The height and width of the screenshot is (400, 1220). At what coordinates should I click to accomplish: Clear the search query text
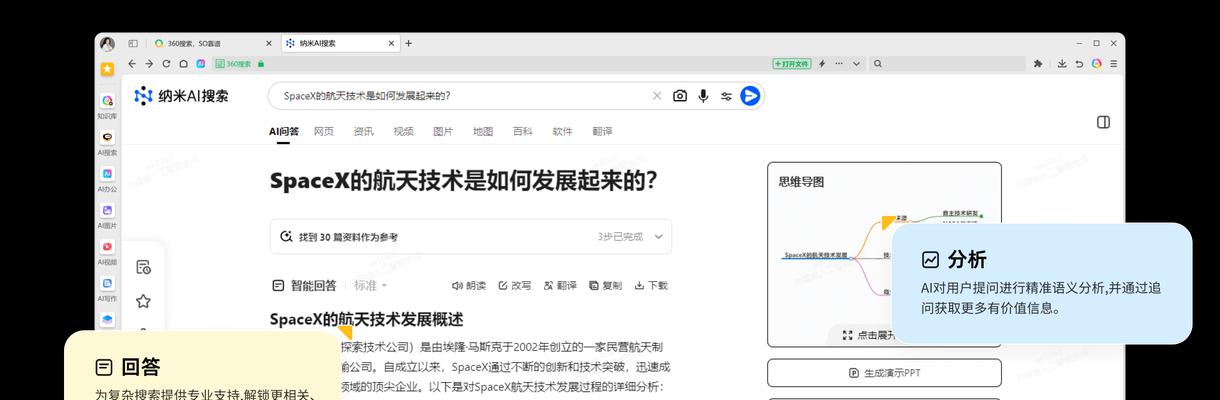tap(657, 96)
